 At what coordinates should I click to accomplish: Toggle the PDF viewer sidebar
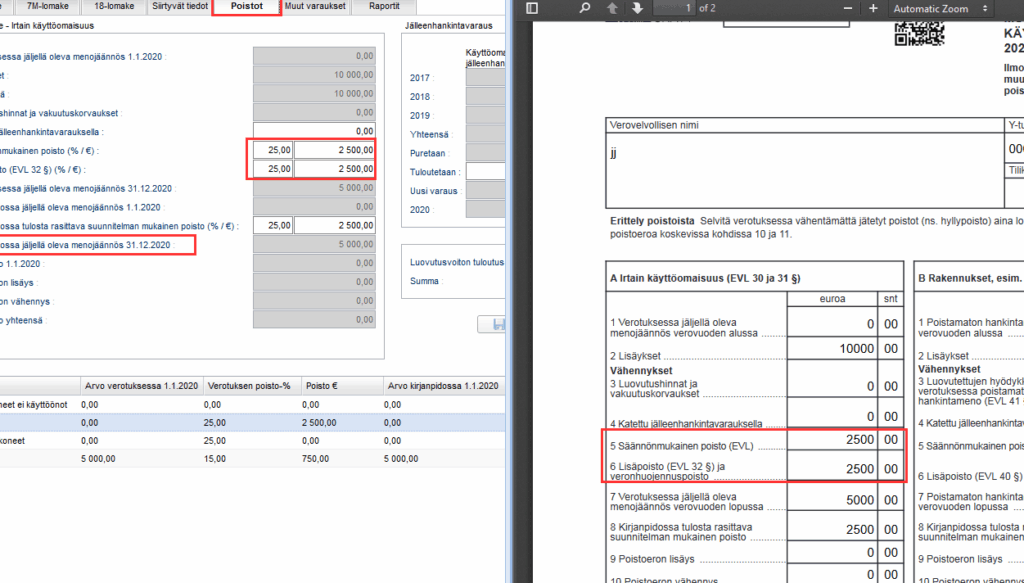pyautogui.click(x=532, y=8)
